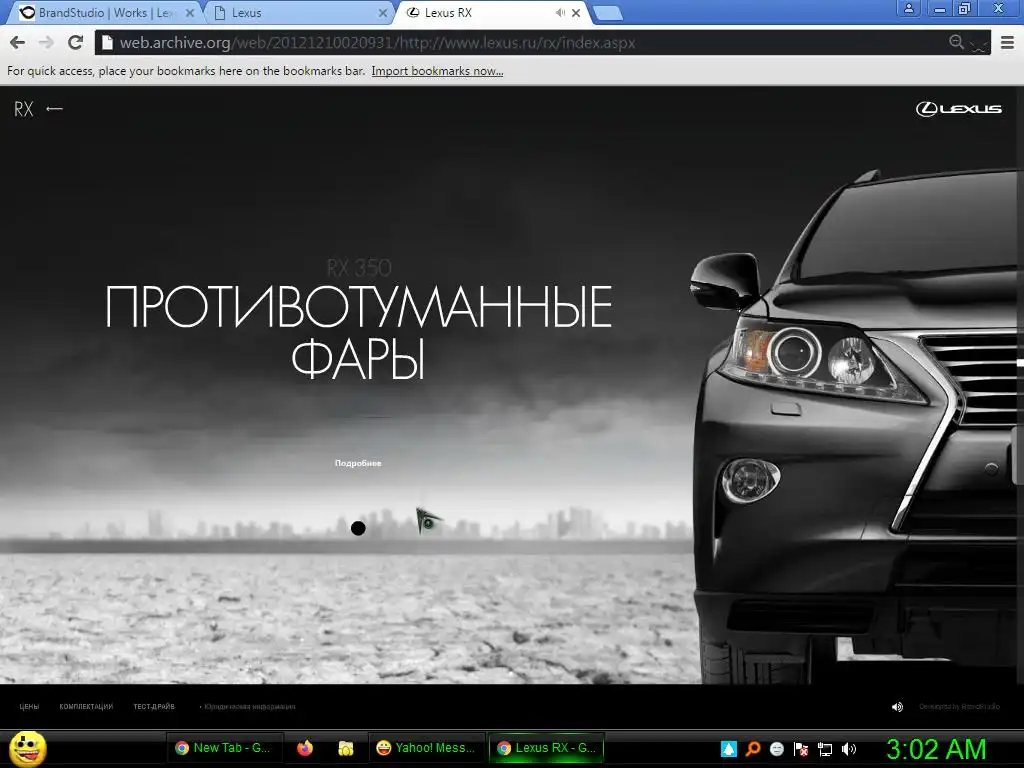This screenshot has width=1024, height=768.
Task: Open the Chrome hamburger menu
Action: 1008,43
